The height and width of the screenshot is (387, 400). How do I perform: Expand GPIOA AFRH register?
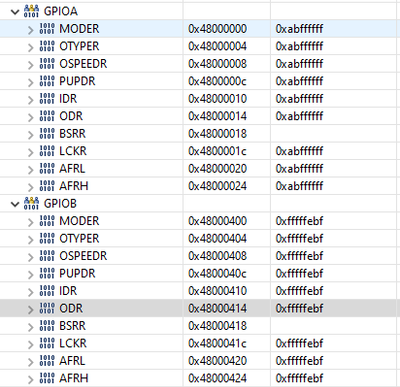(x=31, y=187)
